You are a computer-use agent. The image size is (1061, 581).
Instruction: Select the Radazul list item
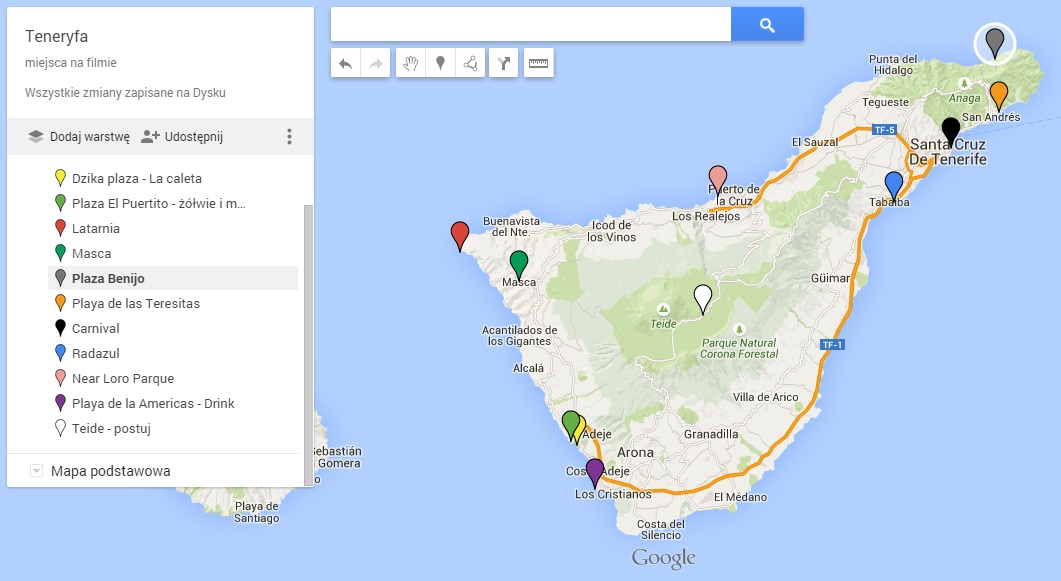[173, 354]
